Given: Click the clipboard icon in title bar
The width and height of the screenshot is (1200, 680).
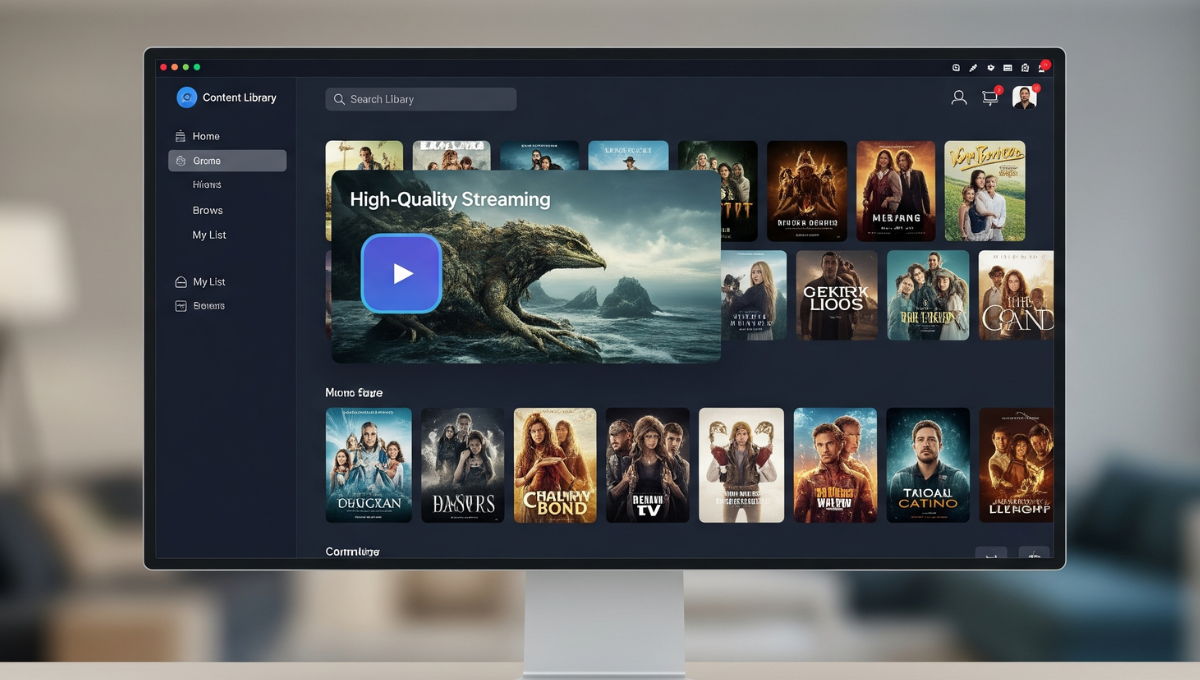Looking at the screenshot, I should [1025, 68].
